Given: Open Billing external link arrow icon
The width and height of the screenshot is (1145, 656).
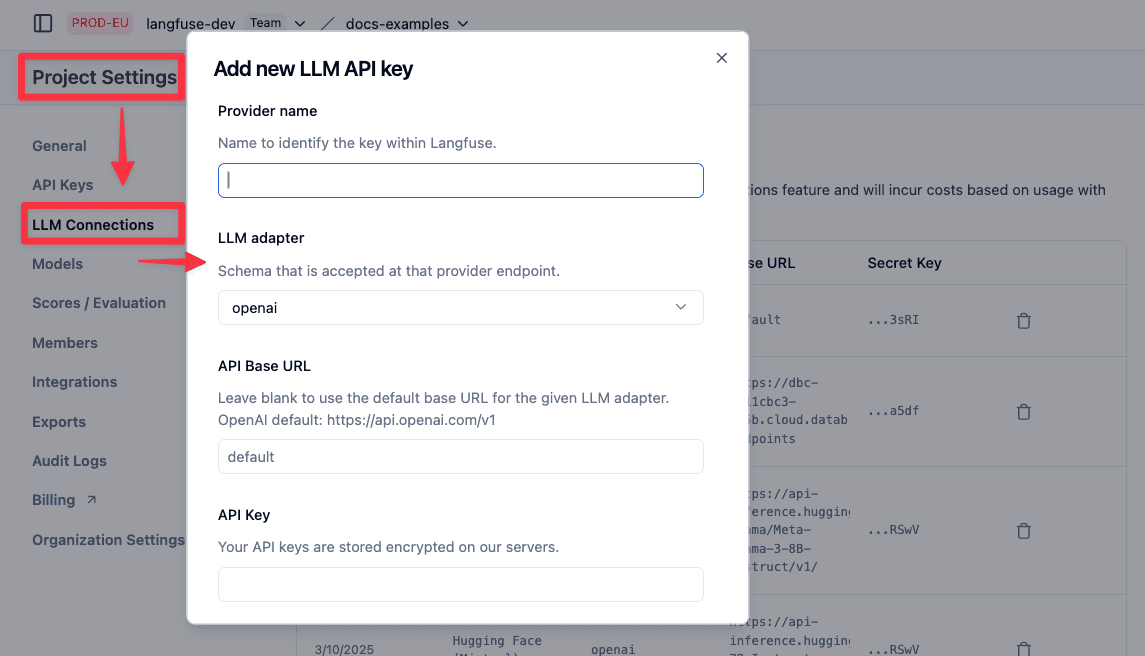Looking at the screenshot, I should [x=91, y=500].
